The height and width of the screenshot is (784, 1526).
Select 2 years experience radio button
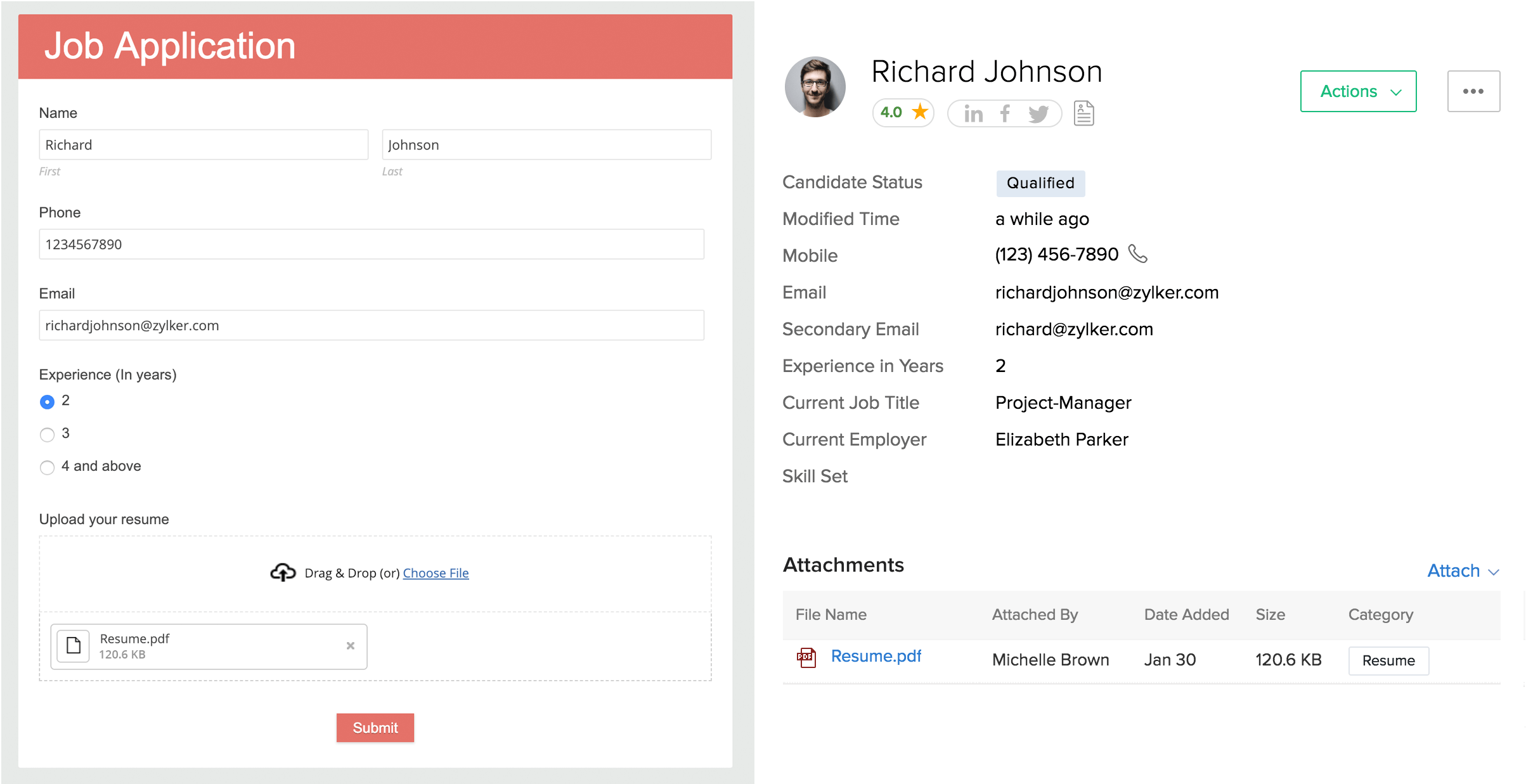pyautogui.click(x=47, y=402)
